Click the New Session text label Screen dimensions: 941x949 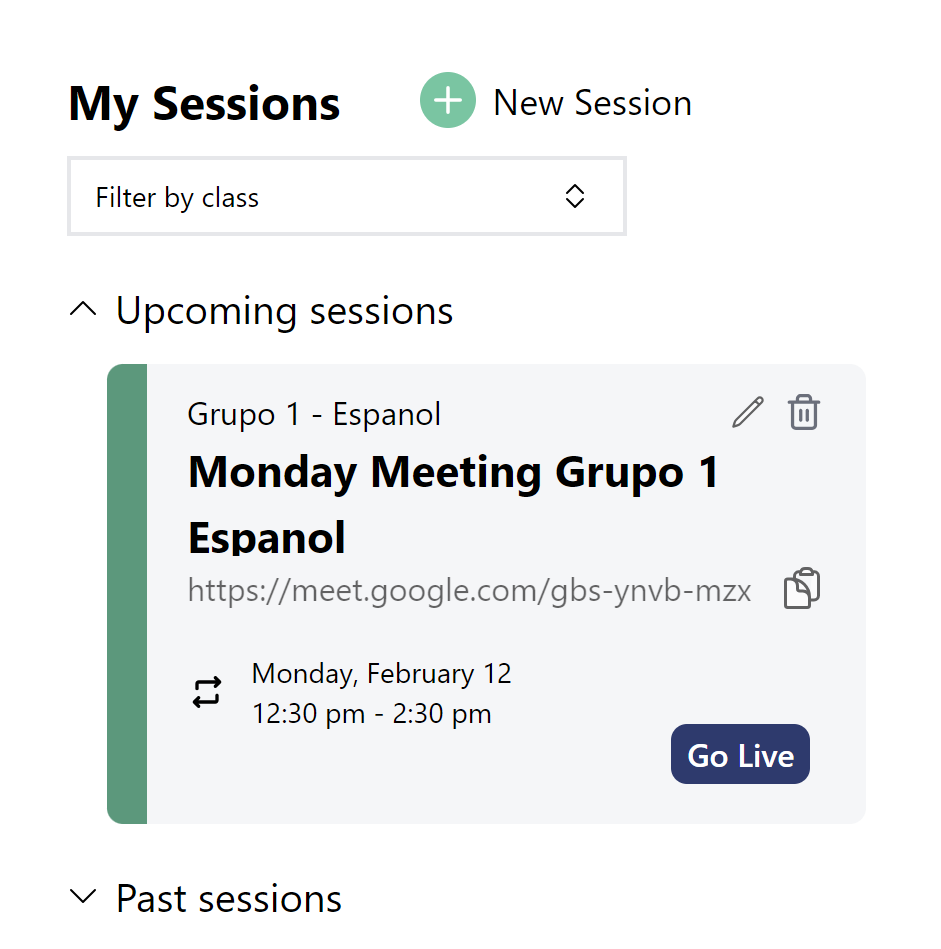point(592,103)
